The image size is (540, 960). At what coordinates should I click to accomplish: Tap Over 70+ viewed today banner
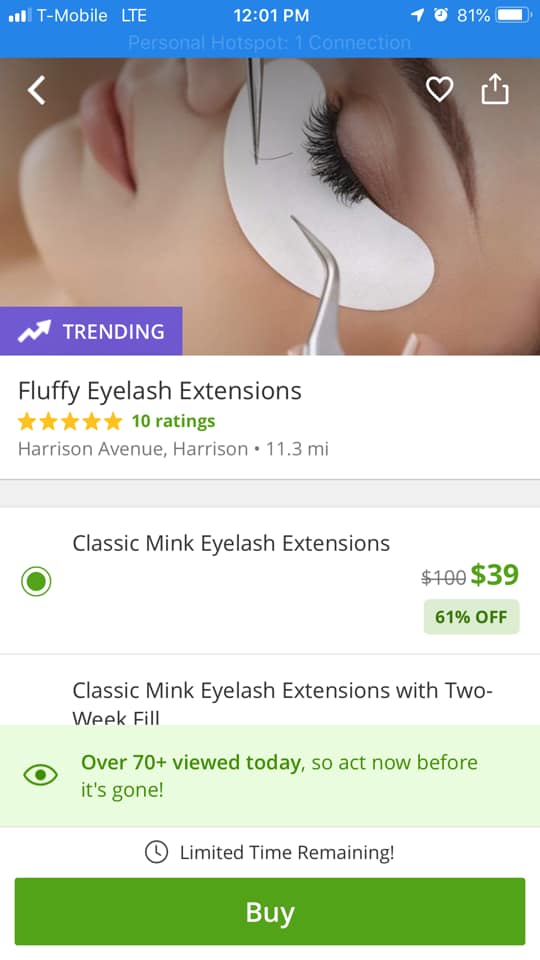coord(270,776)
